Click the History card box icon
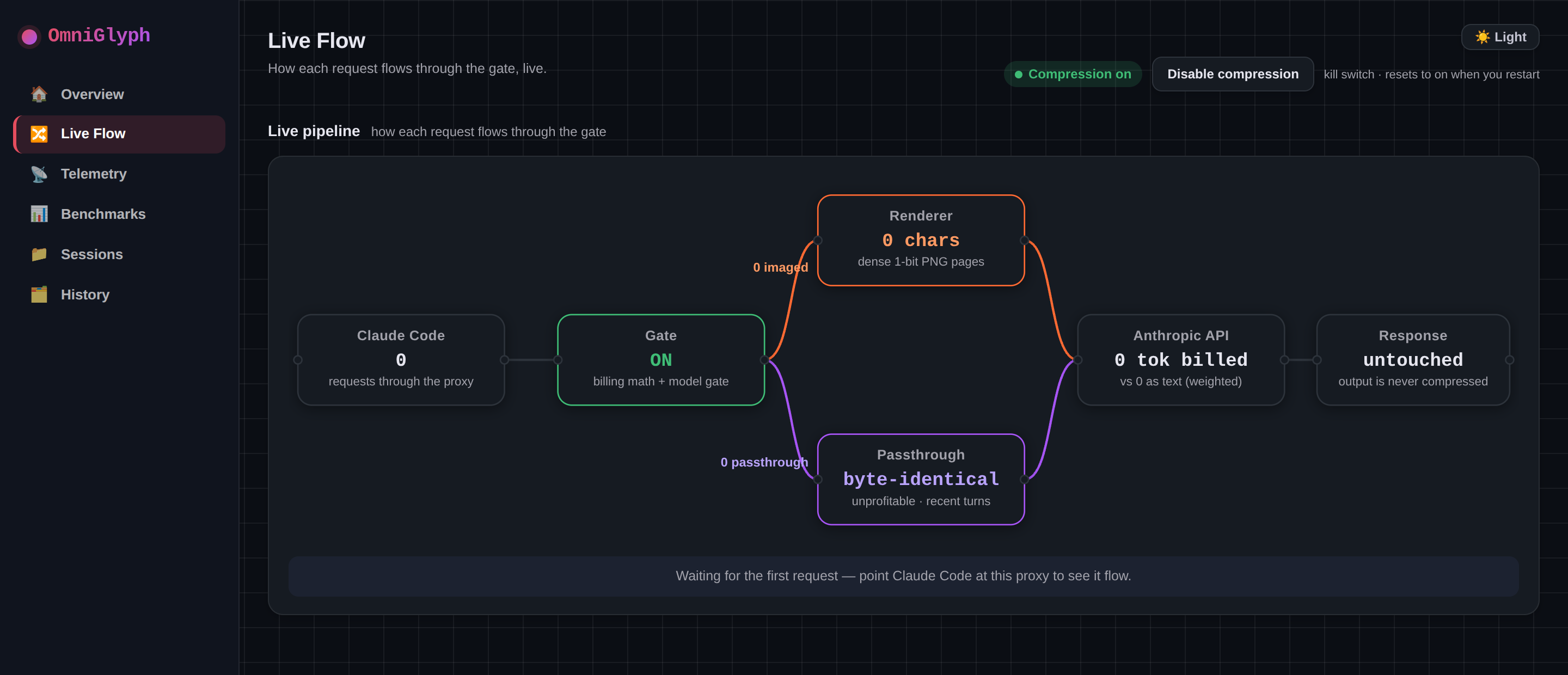 point(39,294)
